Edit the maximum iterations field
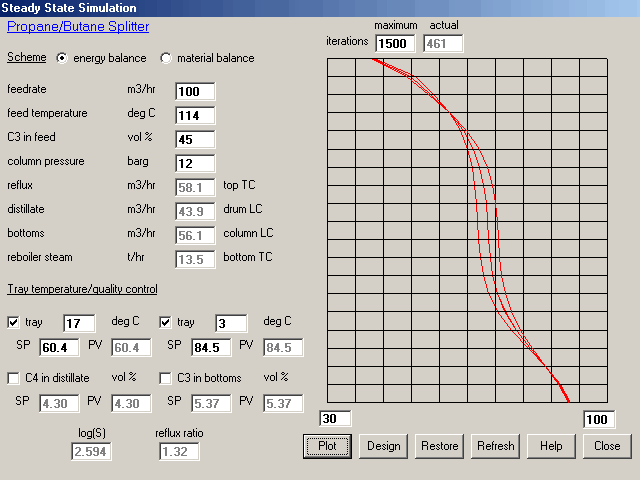Viewport: 640px width, 480px height. [x=395, y=43]
